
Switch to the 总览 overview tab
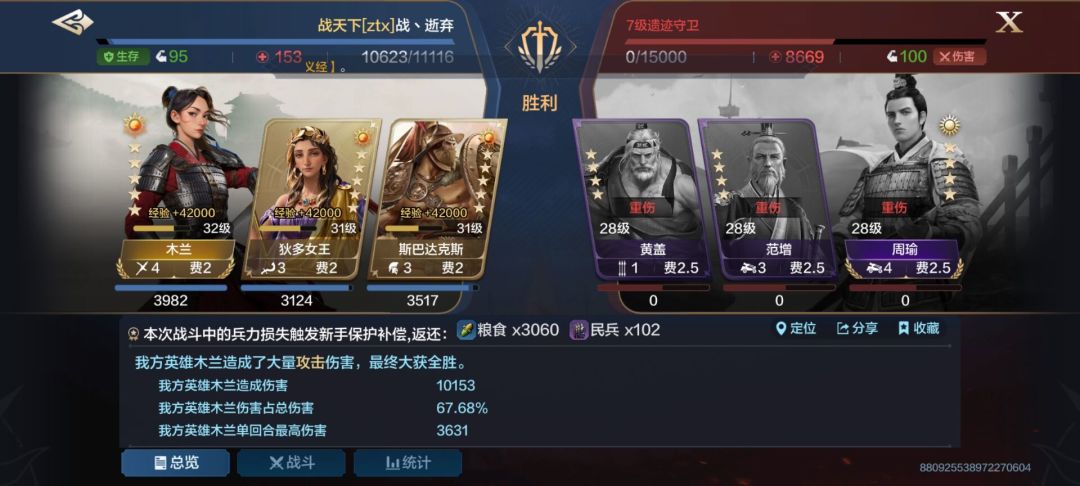(176, 463)
